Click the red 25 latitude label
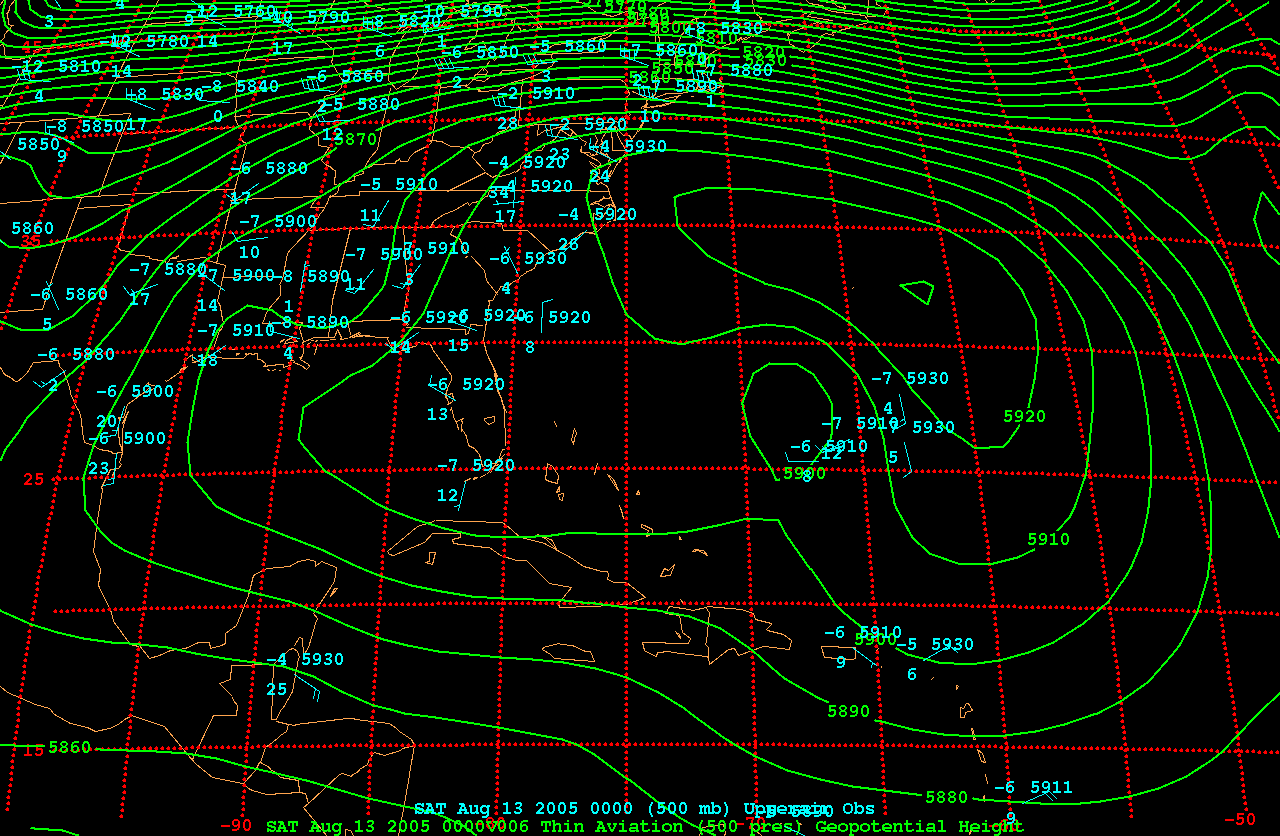Image resolution: width=1280 pixels, height=836 pixels. (33, 479)
